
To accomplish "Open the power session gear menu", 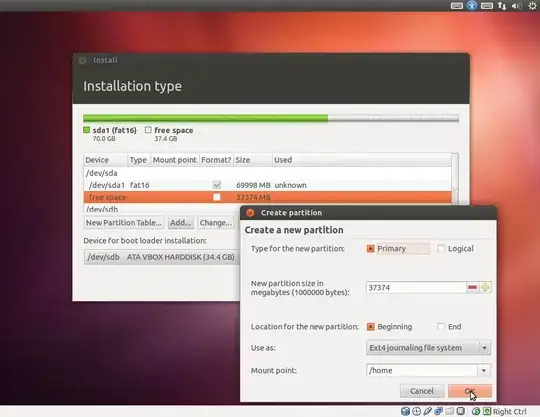I will pyautogui.click(x=532, y=6).
